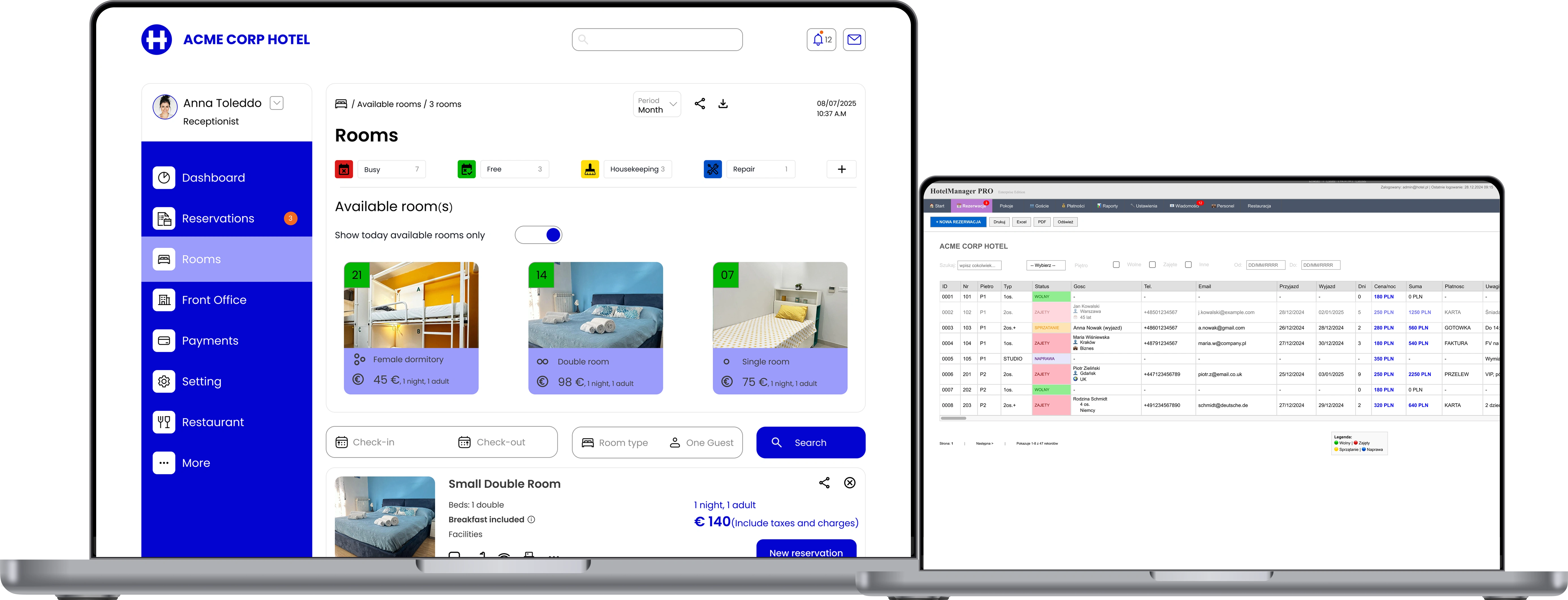Image resolution: width=1568 pixels, height=600 pixels.
Task: Click the bed icon in breadcrumb
Action: coord(341,104)
